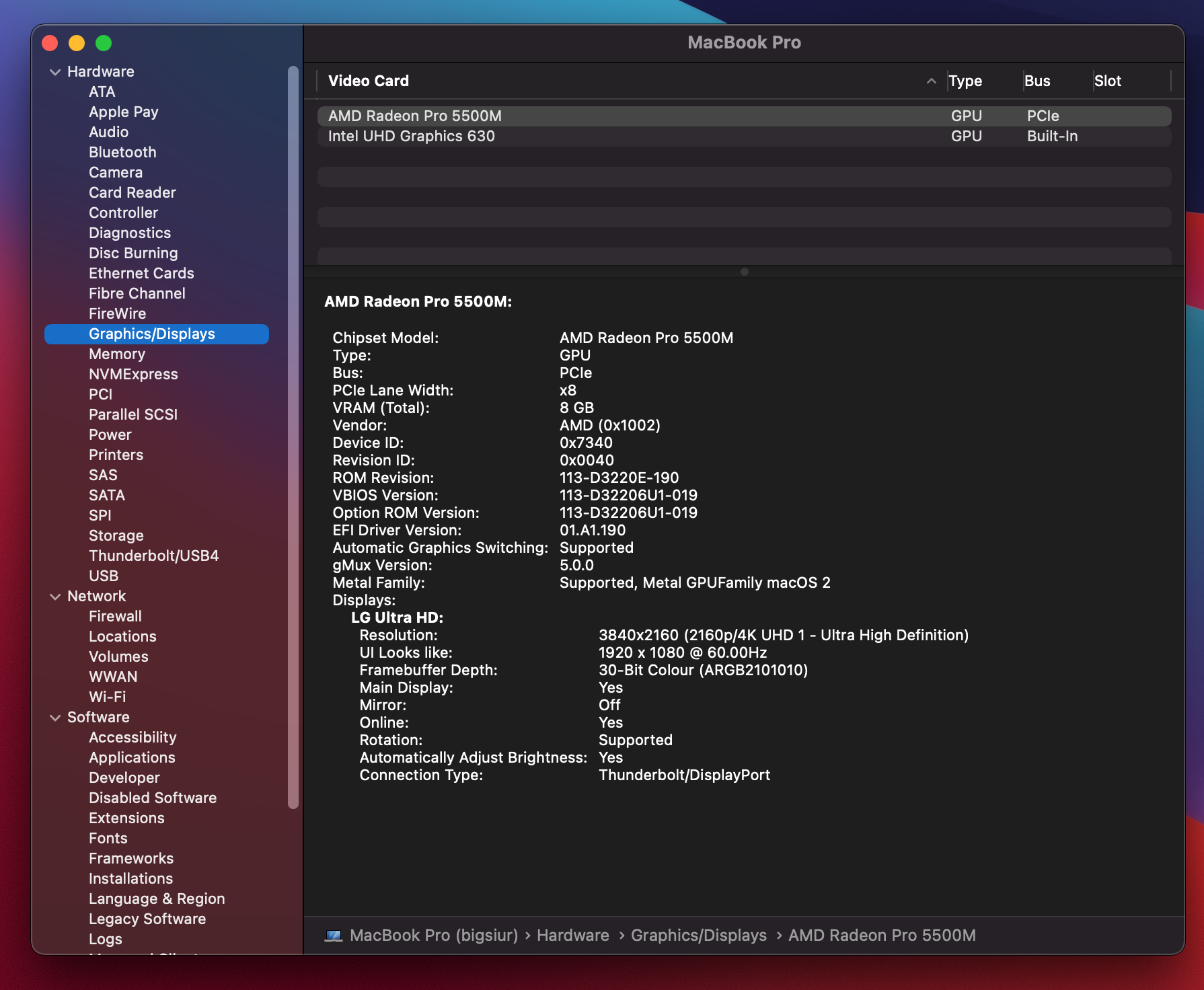Open Legacy Software section

click(147, 919)
